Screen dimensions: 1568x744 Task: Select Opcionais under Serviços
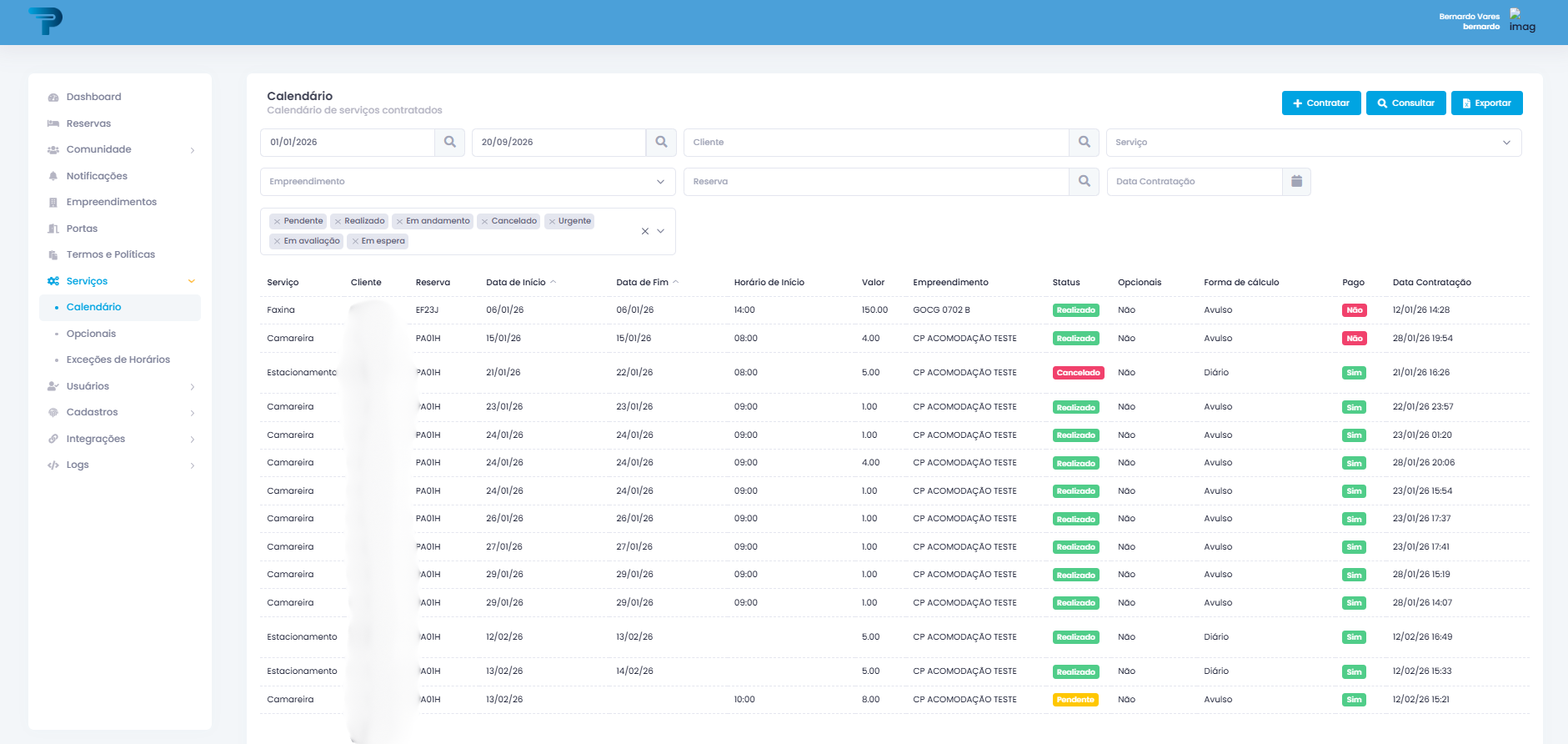tap(120, 334)
